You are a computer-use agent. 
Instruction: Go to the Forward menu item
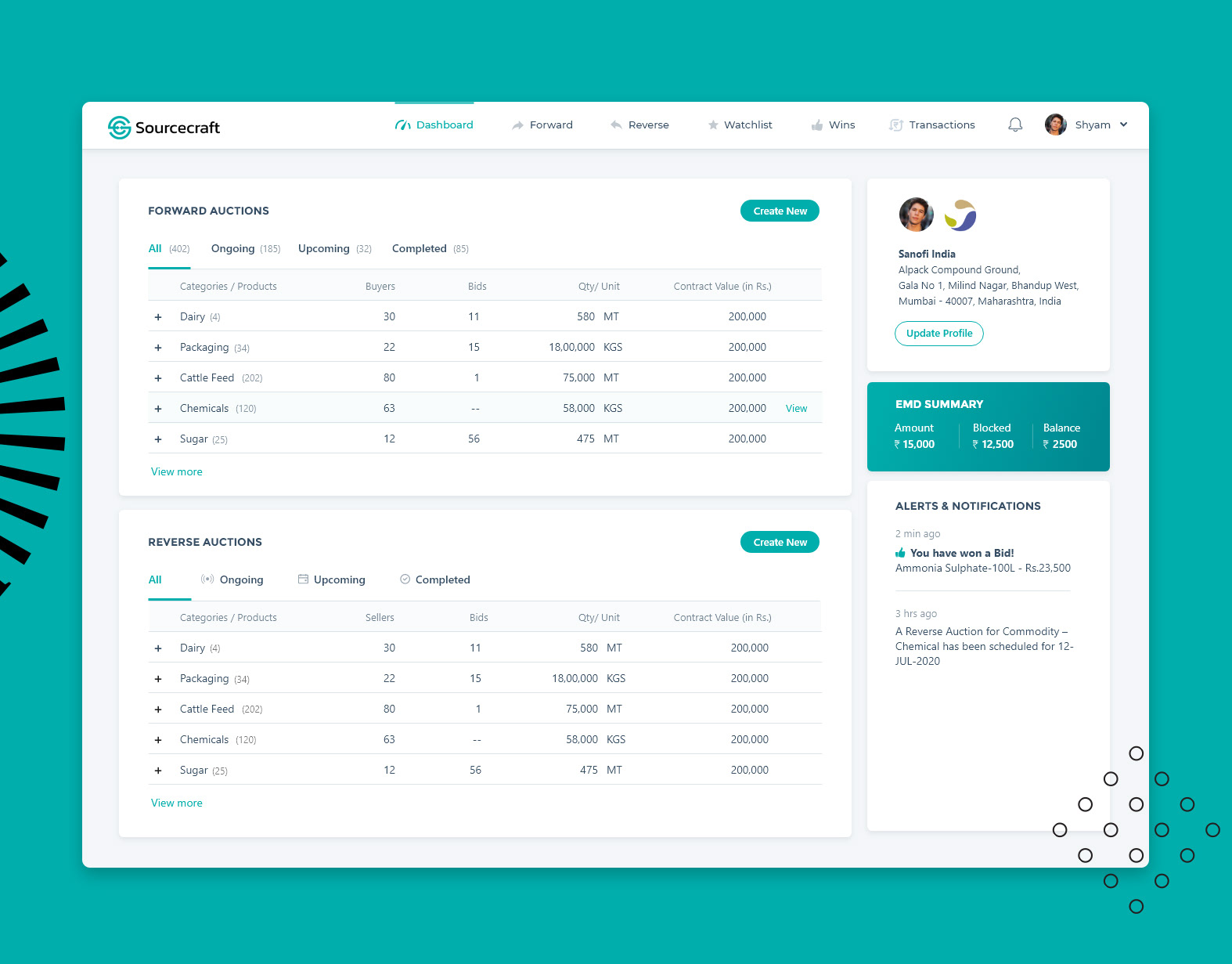[542, 125]
